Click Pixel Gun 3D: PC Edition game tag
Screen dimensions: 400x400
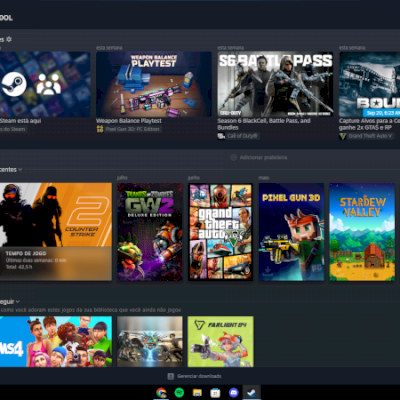(x=132, y=129)
